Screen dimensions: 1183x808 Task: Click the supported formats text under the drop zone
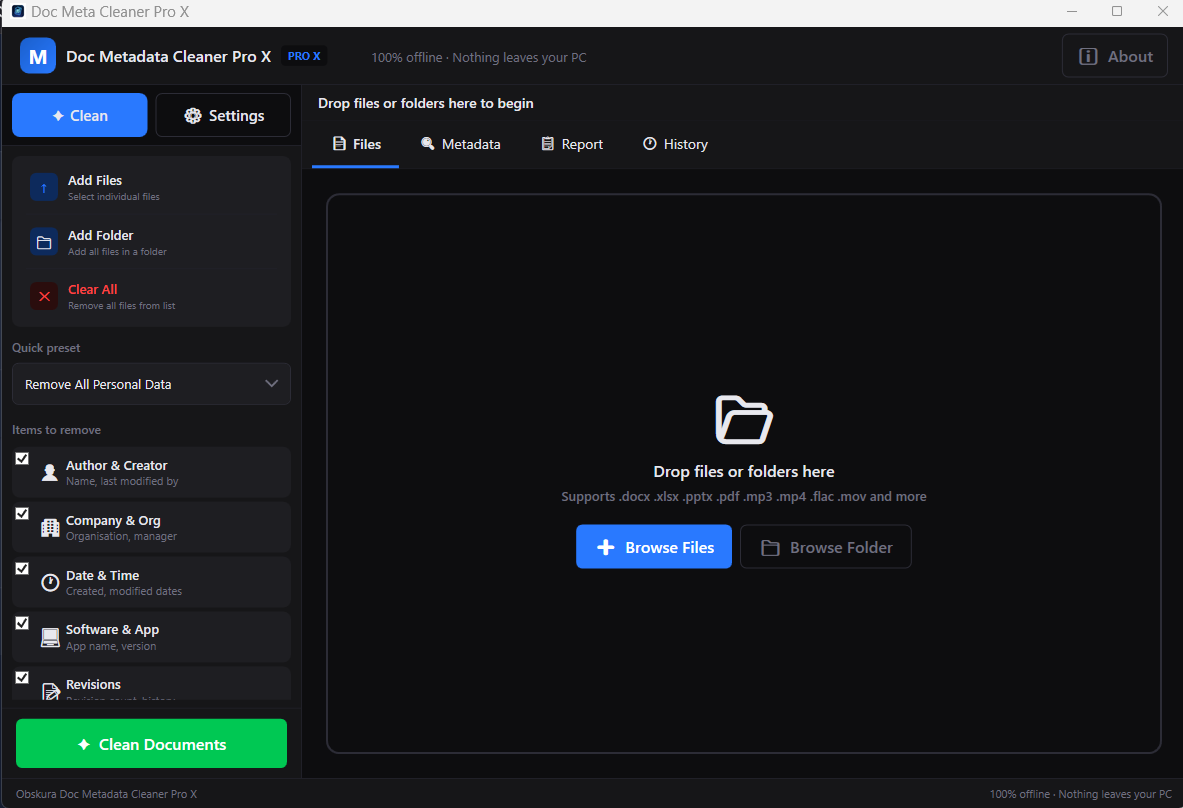click(744, 496)
